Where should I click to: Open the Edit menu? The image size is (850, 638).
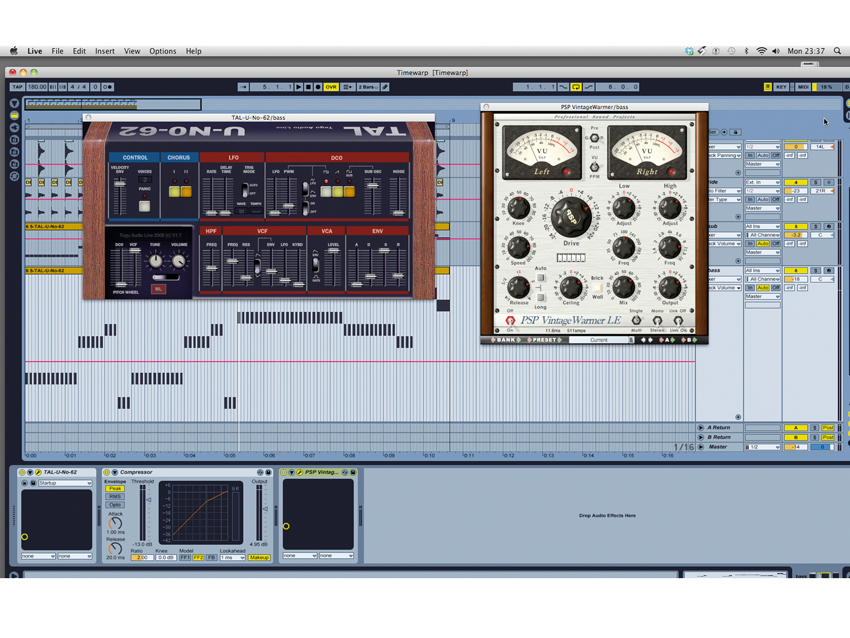tap(79, 51)
